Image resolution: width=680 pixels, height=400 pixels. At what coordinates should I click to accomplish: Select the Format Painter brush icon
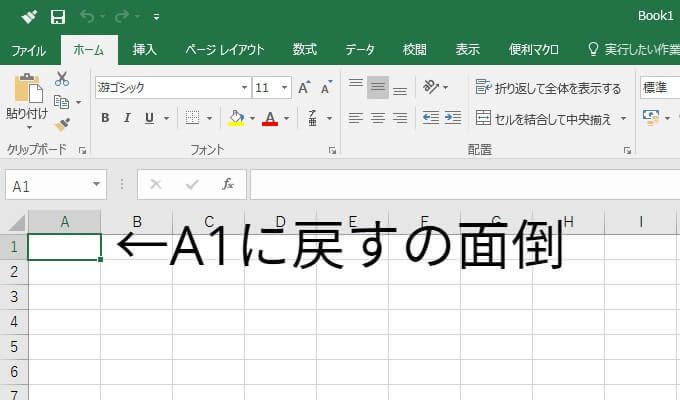[62, 125]
